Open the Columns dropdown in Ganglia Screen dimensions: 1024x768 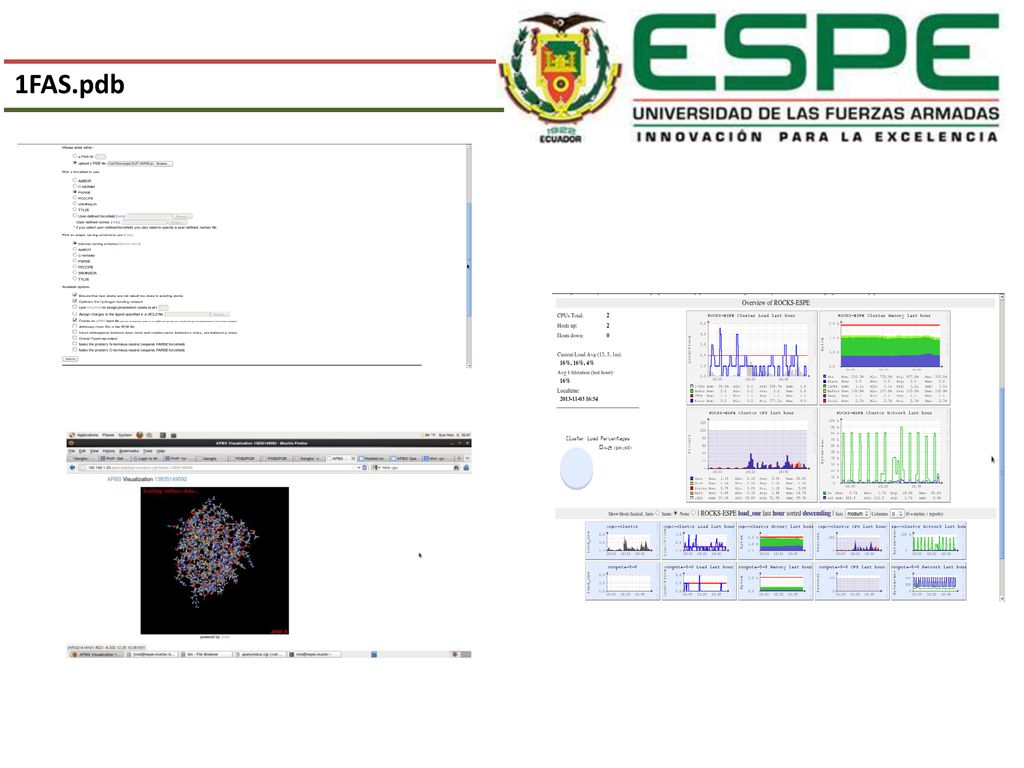coord(897,514)
